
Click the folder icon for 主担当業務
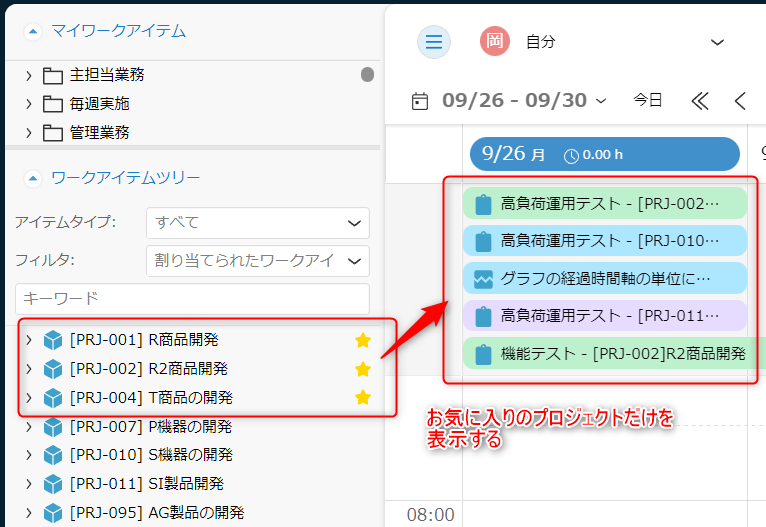pyautogui.click(x=53, y=75)
